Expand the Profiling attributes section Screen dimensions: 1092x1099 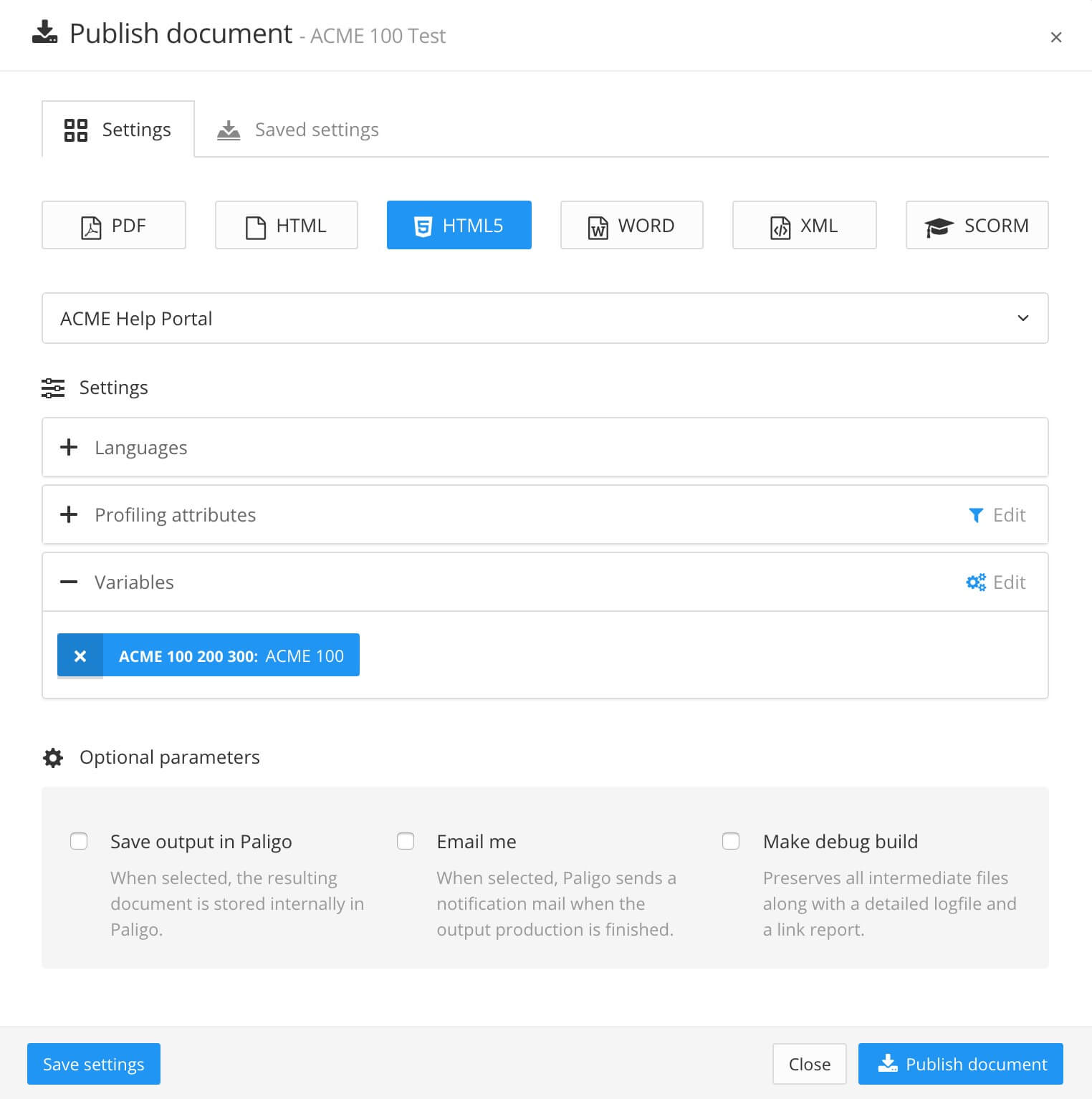(69, 515)
